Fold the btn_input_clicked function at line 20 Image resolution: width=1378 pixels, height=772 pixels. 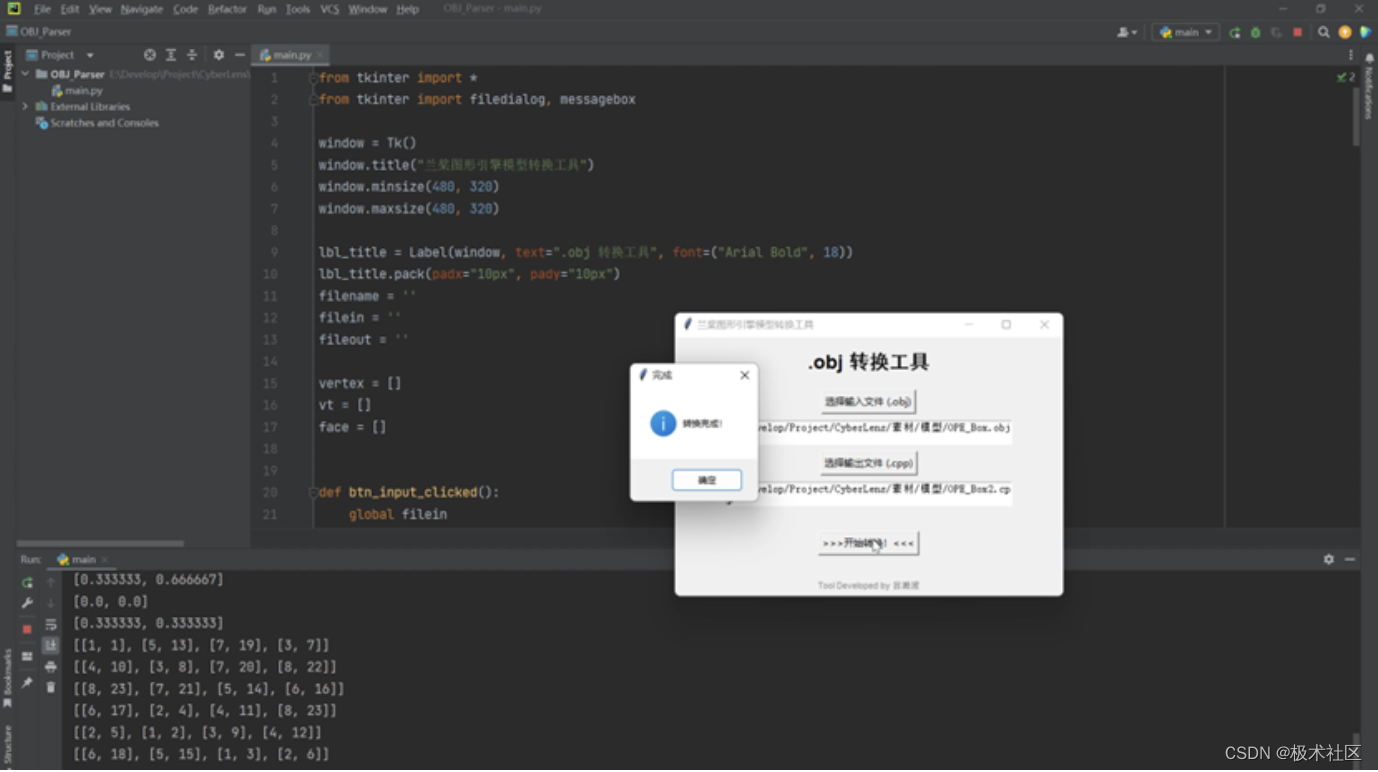coord(313,492)
